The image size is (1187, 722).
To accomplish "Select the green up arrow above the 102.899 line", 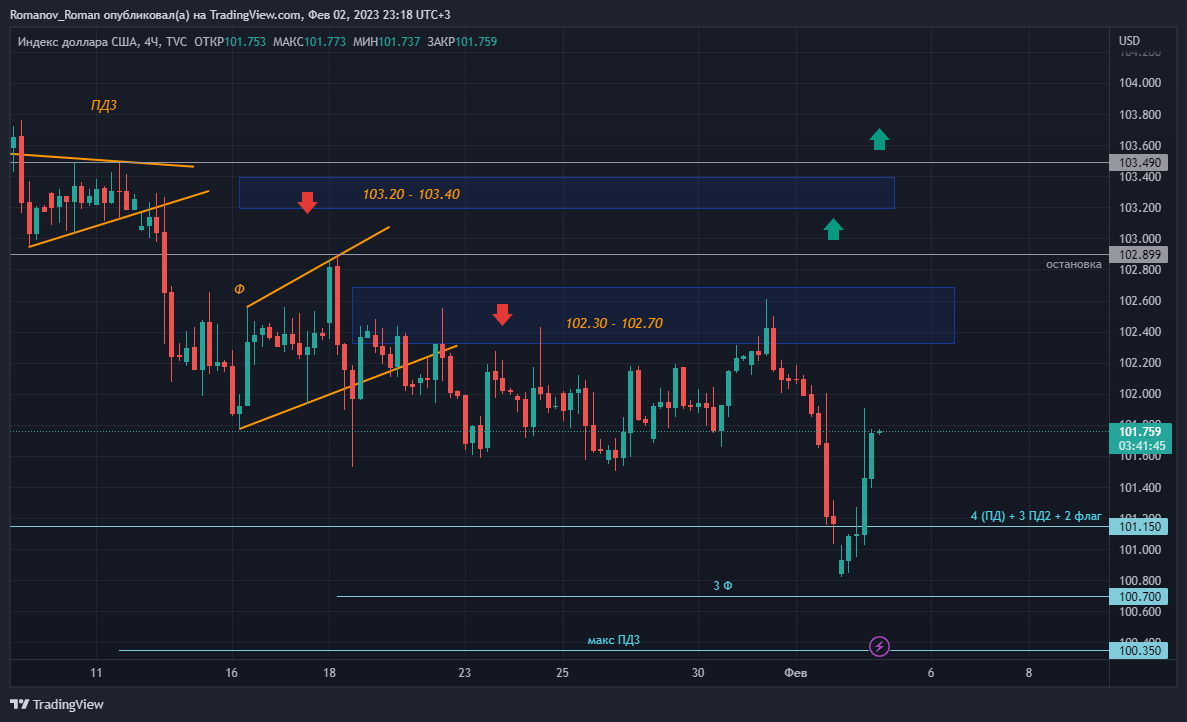I will click(833, 229).
